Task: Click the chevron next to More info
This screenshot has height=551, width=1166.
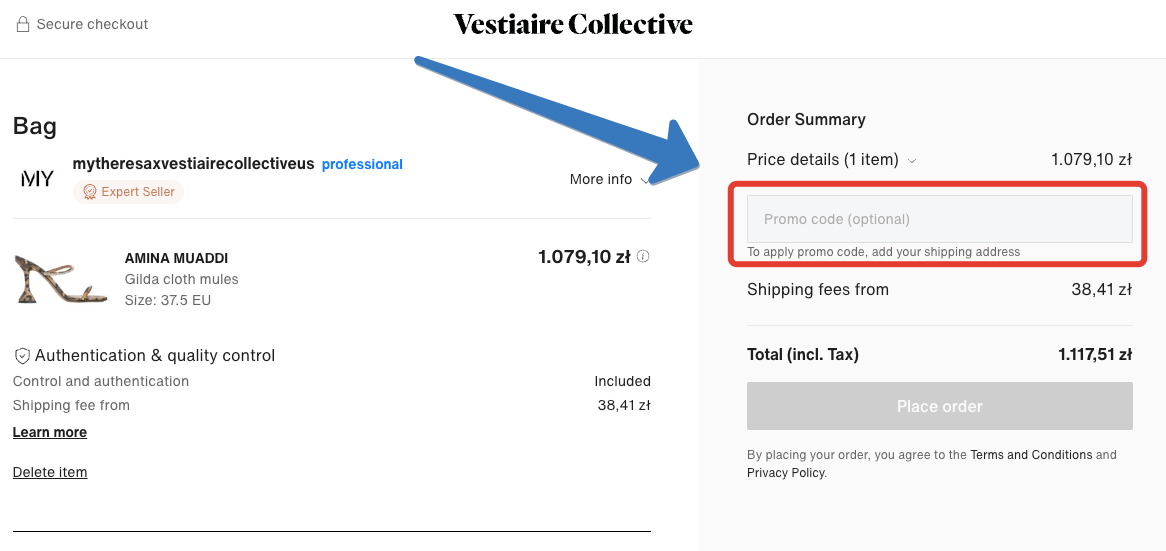Action: point(645,180)
